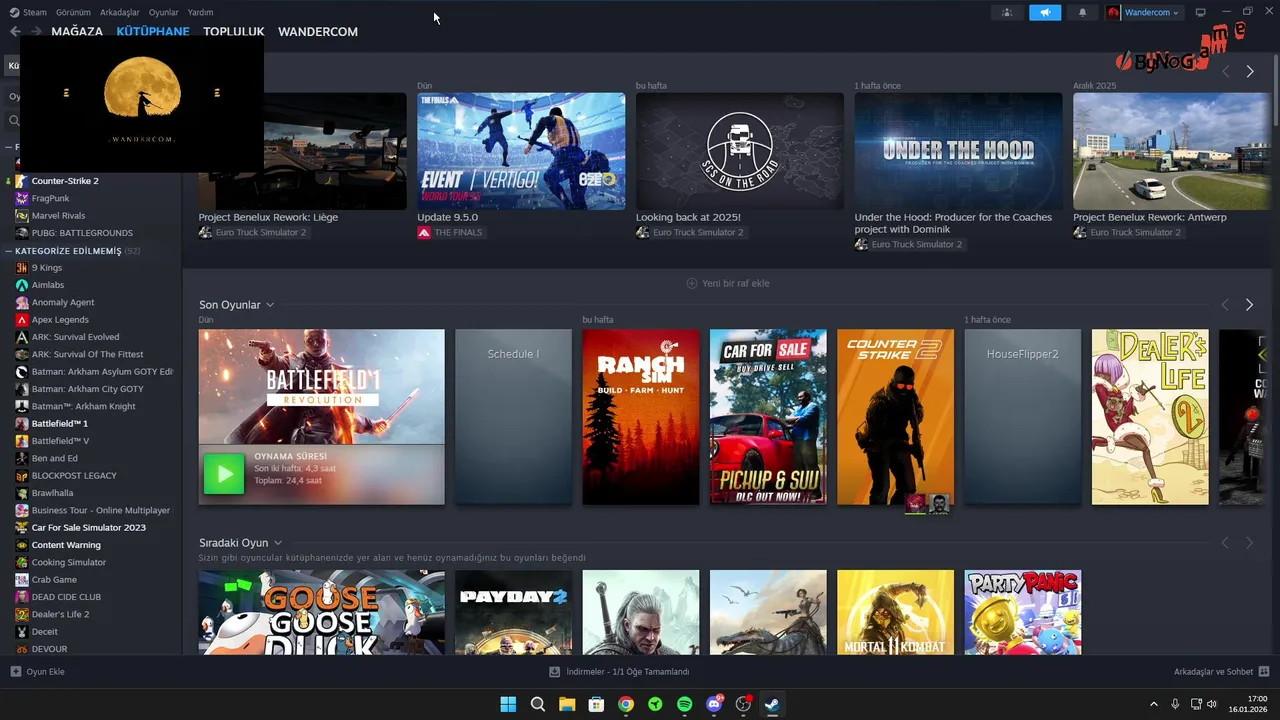Click the plus icon to add new shelf
The width and height of the screenshot is (1280, 720).
[692, 283]
